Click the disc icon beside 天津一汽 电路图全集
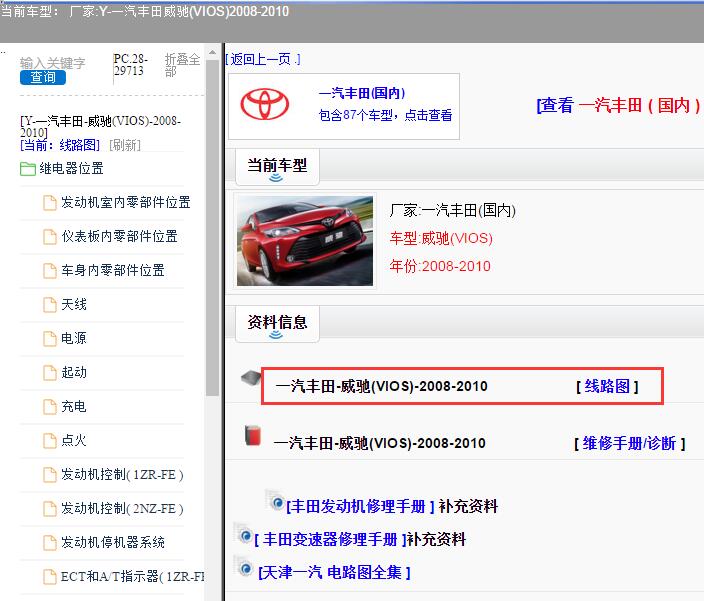704x601 pixels. click(244, 566)
